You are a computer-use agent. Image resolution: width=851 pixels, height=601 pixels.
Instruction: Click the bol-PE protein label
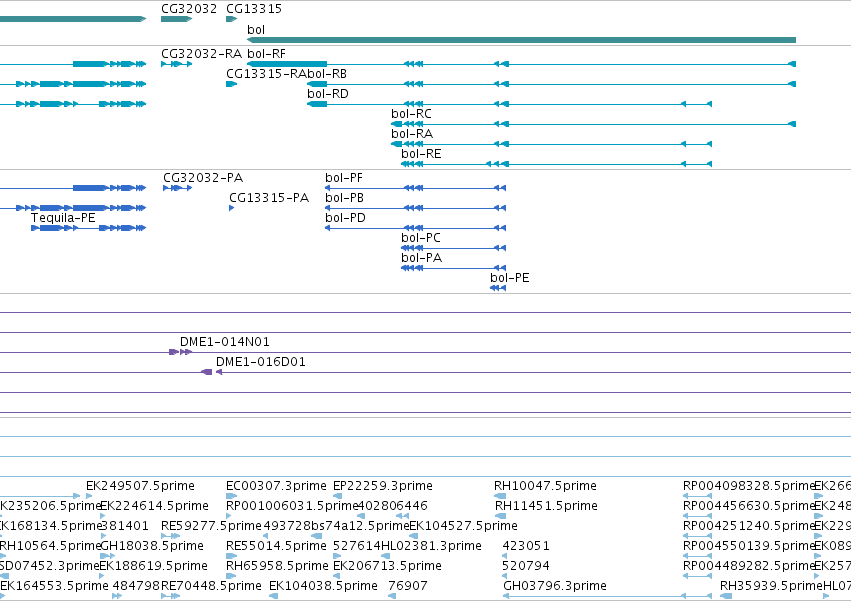[x=510, y=279]
